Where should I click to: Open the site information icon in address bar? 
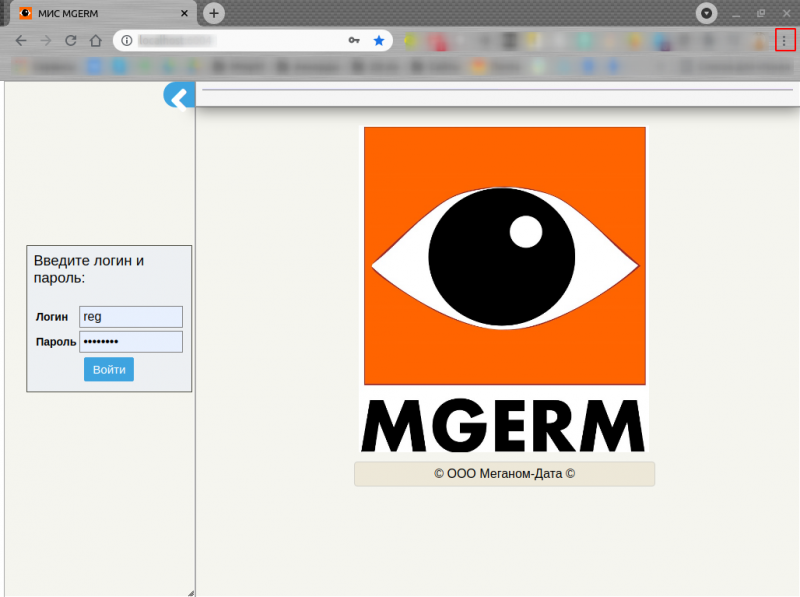pyautogui.click(x=127, y=41)
